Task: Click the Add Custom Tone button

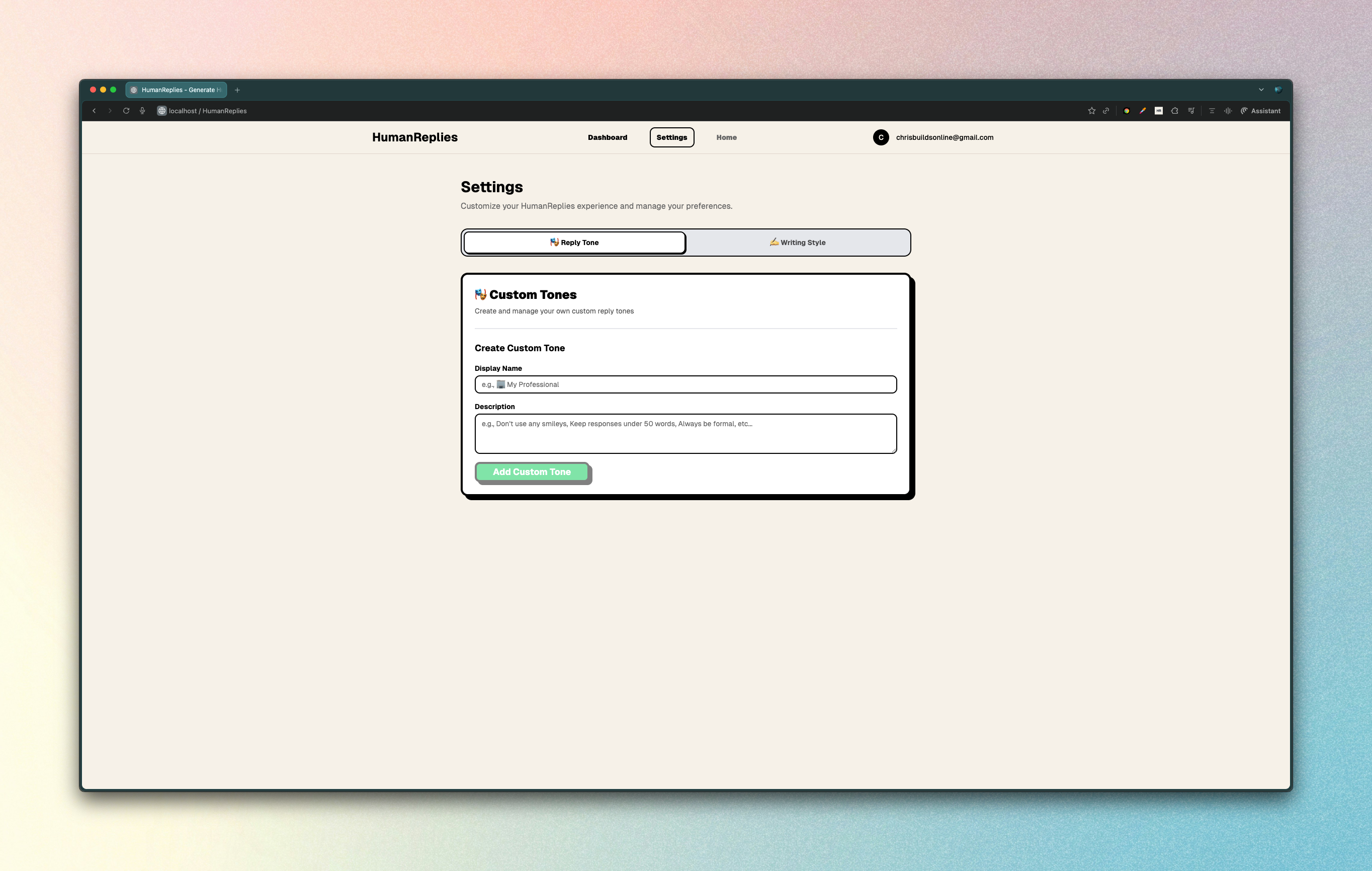Action: (531, 472)
